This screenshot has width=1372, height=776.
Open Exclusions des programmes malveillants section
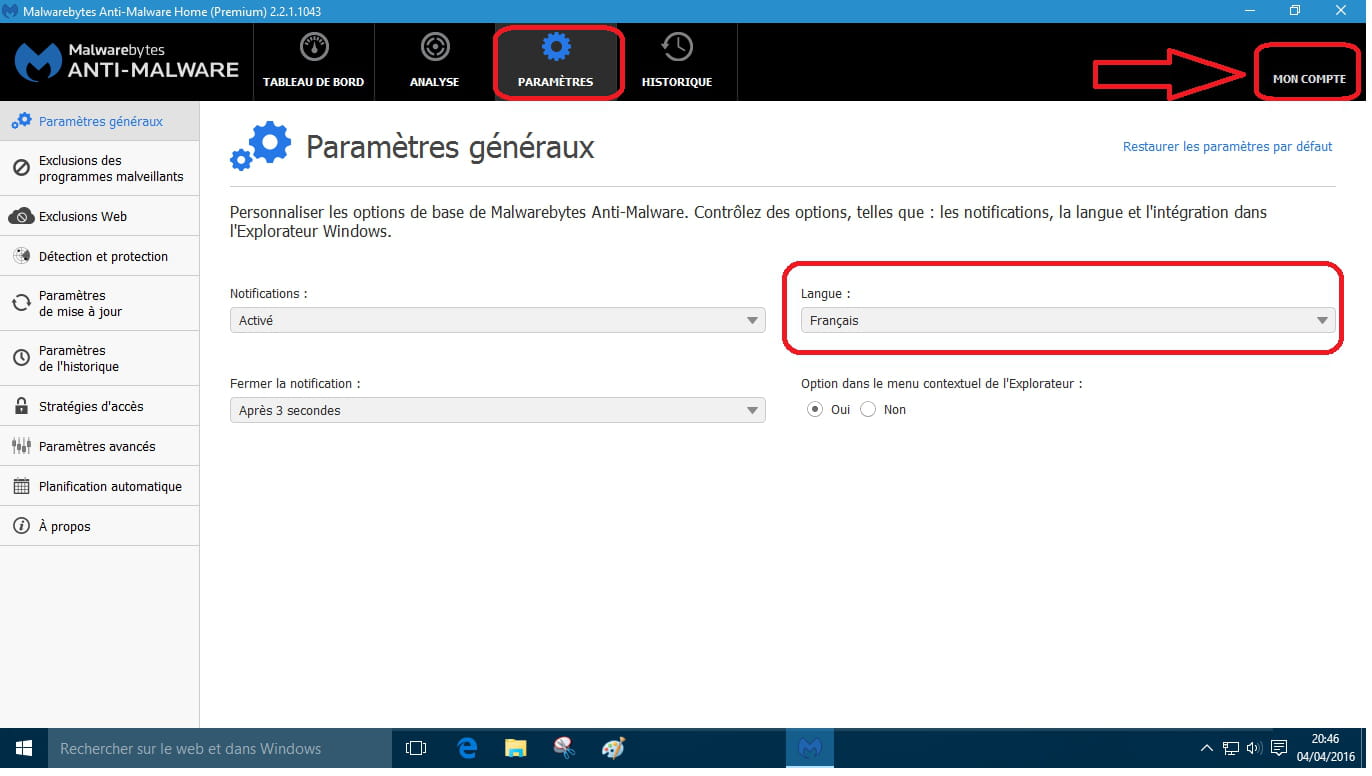click(x=100, y=169)
